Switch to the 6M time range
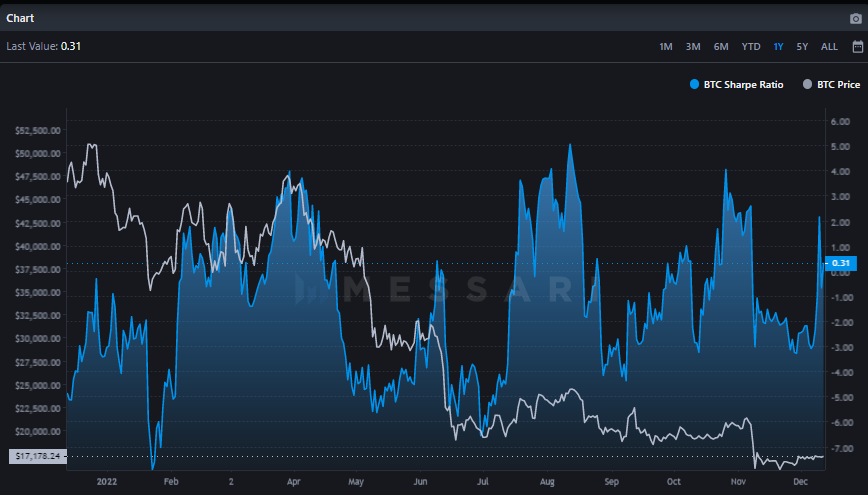Image resolution: width=868 pixels, height=495 pixels. 721,47
